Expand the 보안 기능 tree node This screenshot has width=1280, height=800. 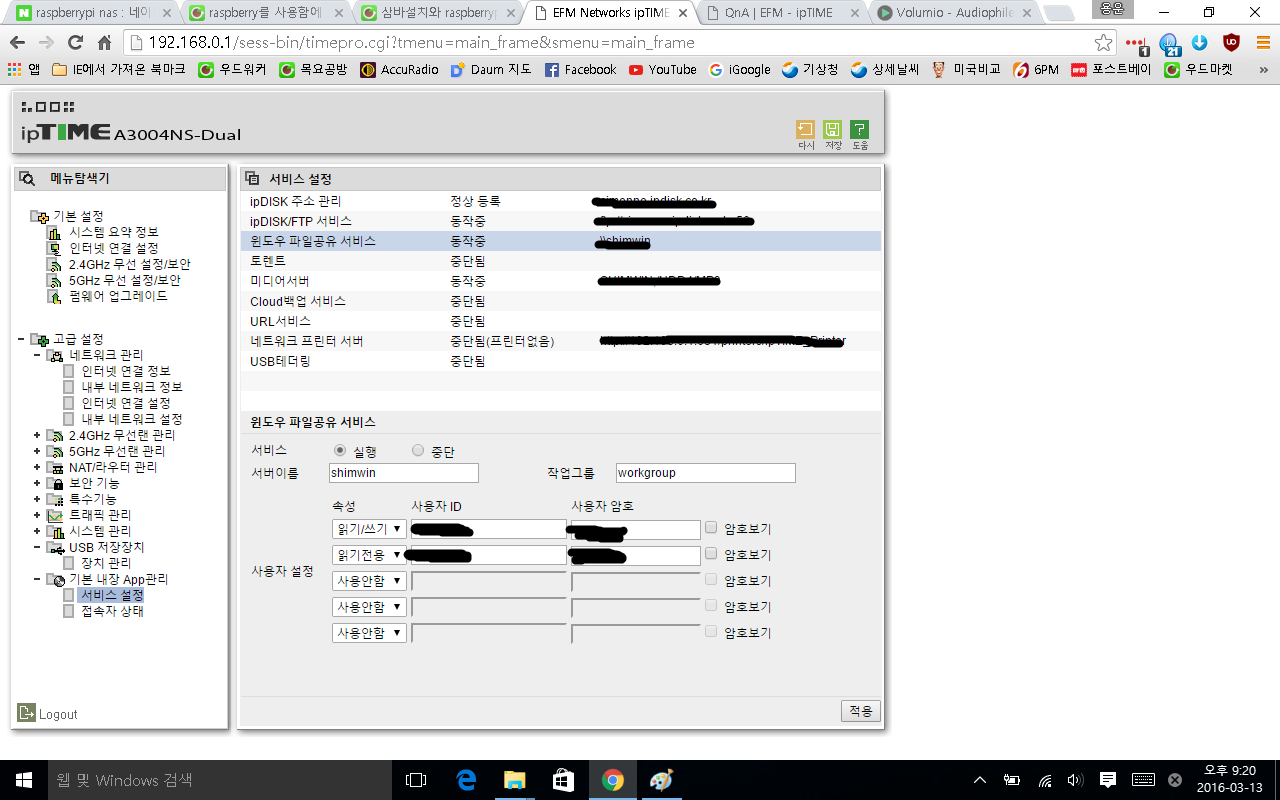click(x=37, y=483)
